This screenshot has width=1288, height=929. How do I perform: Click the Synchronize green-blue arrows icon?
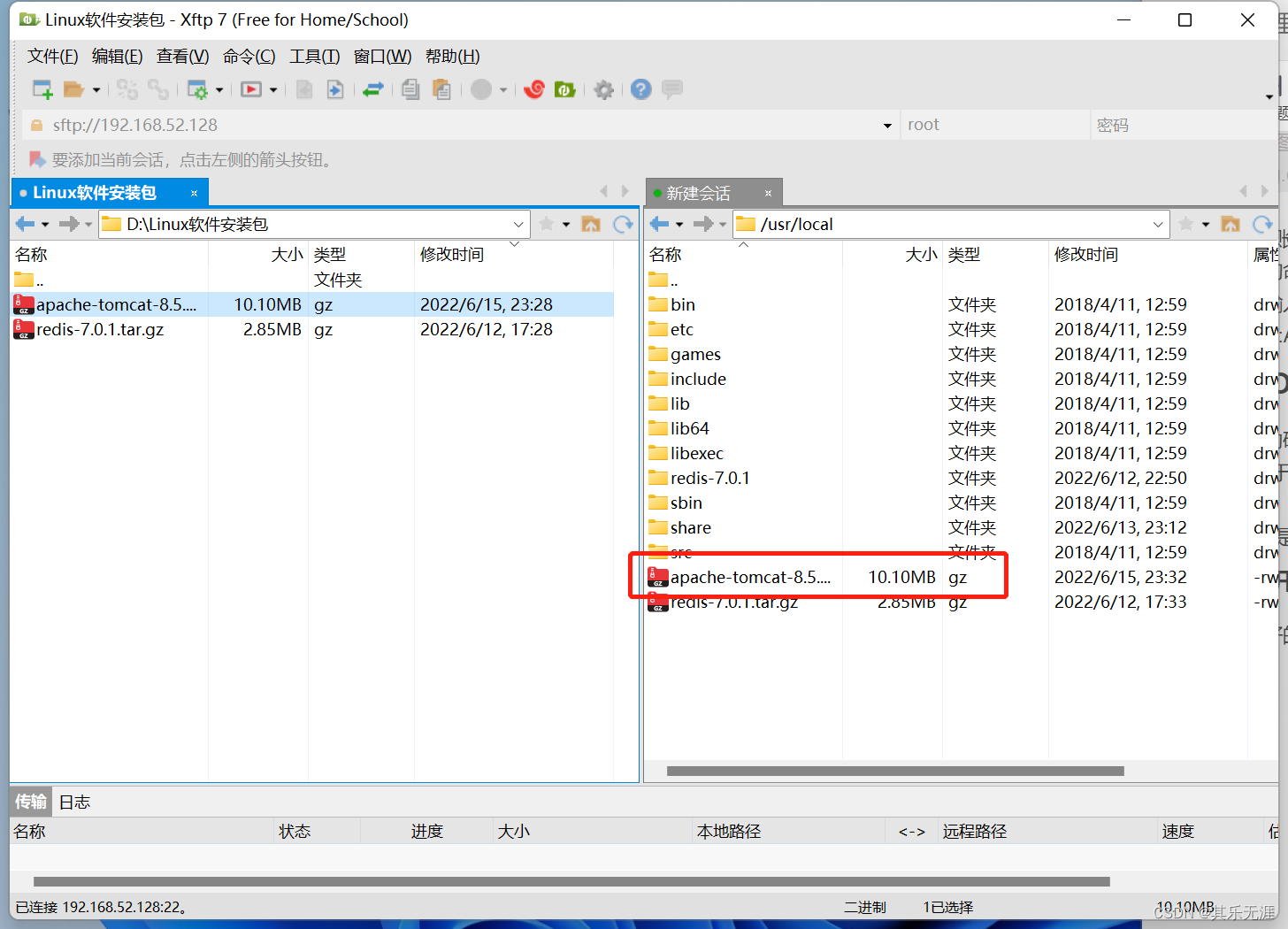tap(373, 89)
